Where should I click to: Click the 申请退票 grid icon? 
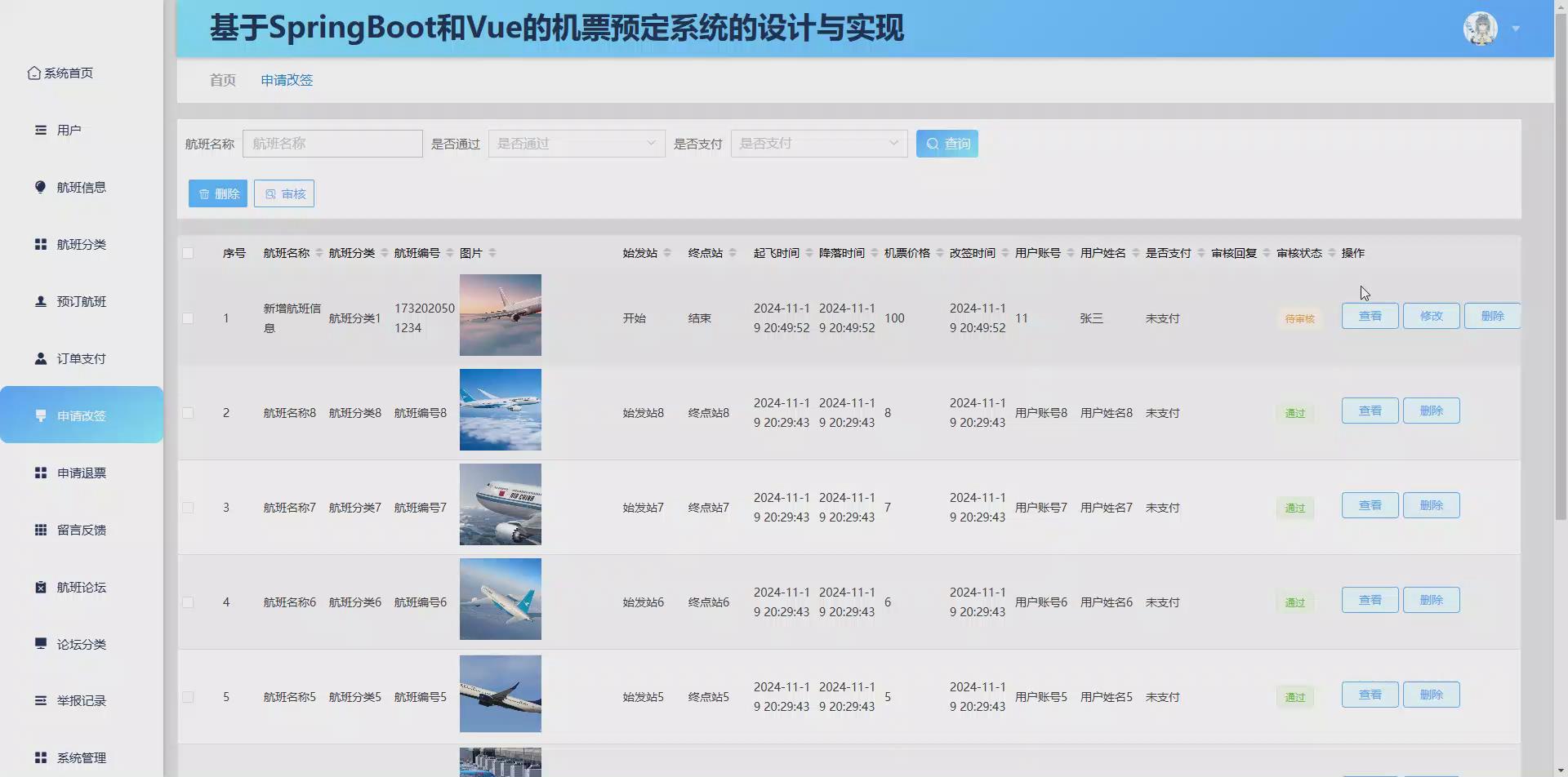click(x=40, y=473)
